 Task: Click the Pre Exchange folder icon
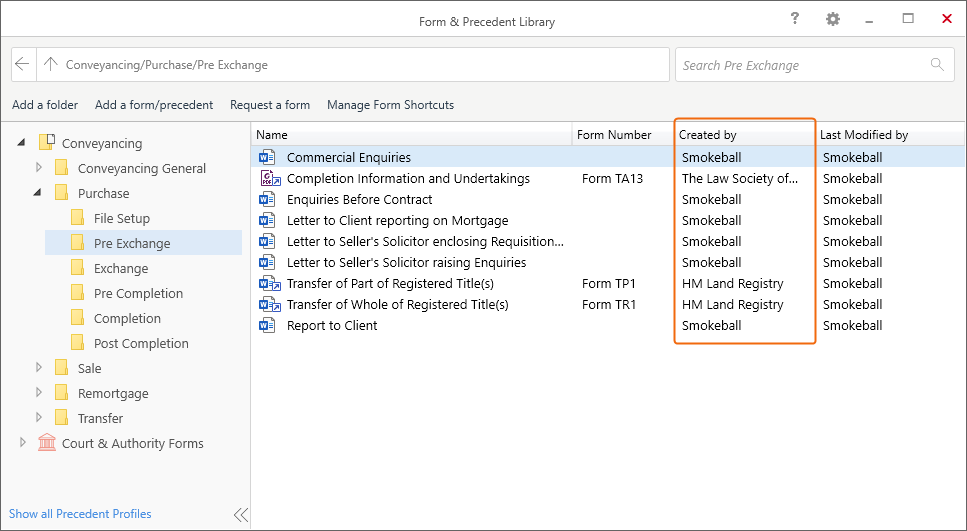coord(78,242)
